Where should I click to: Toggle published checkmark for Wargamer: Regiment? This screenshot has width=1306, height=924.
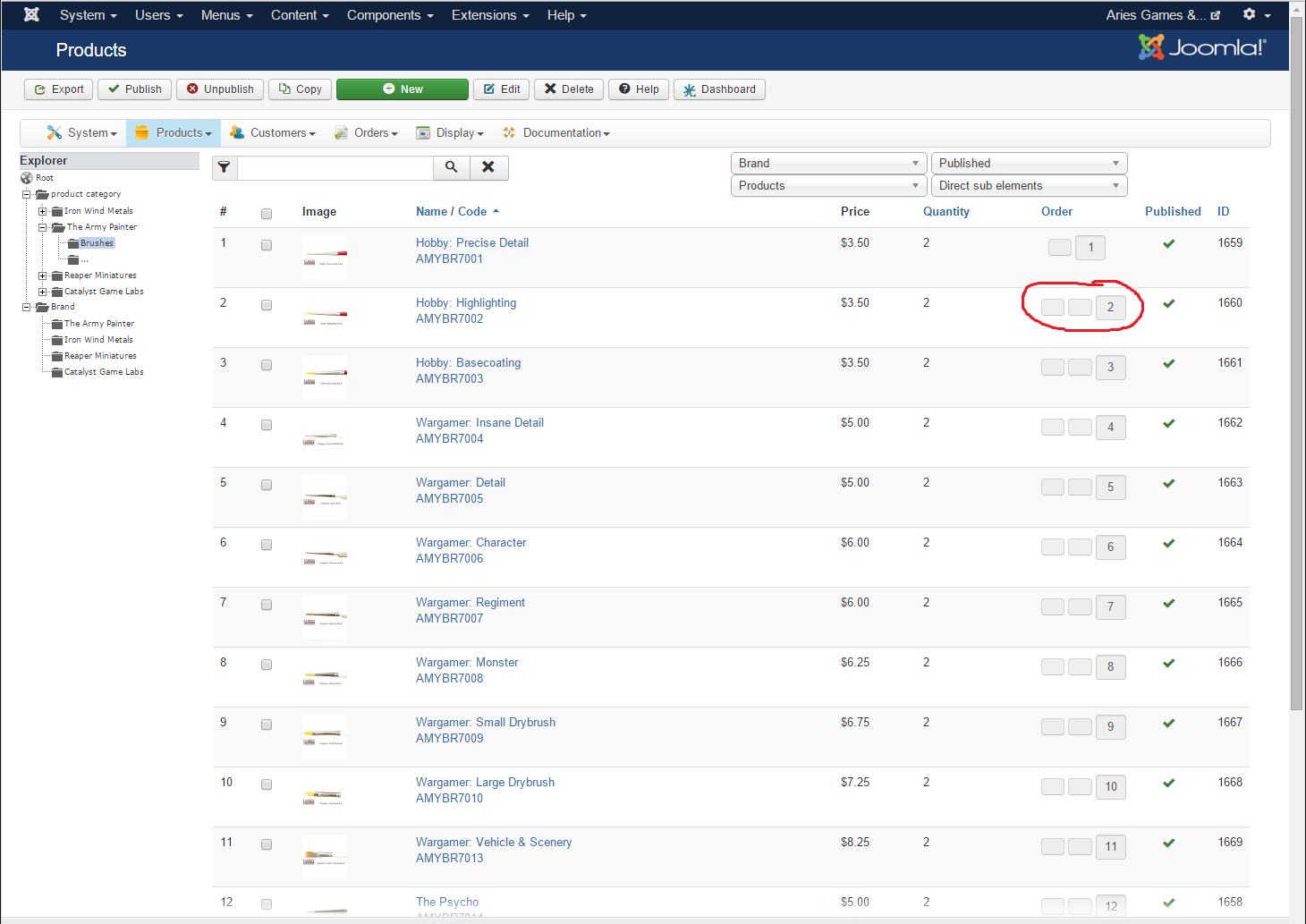[1168, 603]
